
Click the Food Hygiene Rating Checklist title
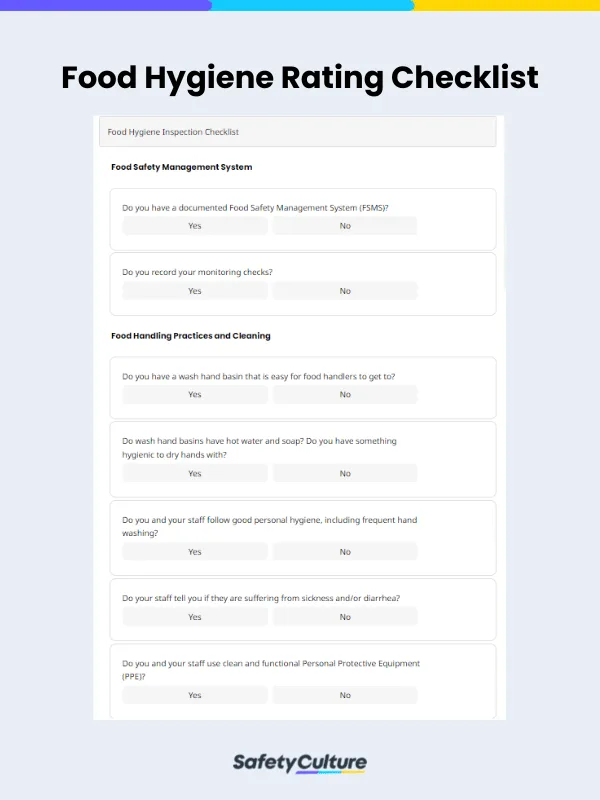click(300, 77)
